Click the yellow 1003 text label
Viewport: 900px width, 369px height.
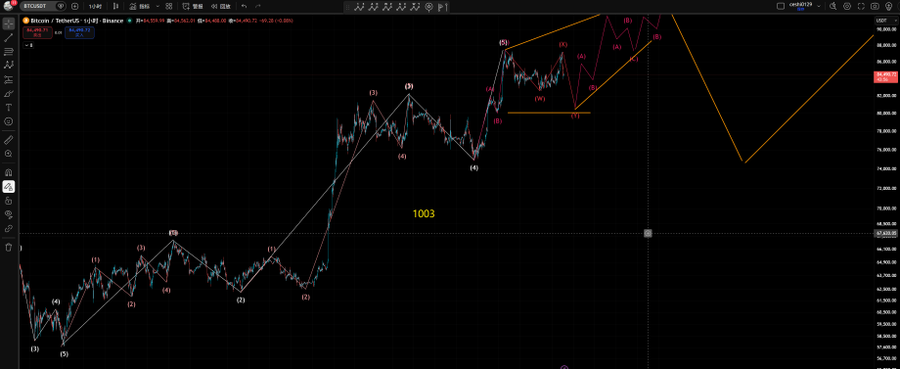[424, 214]
